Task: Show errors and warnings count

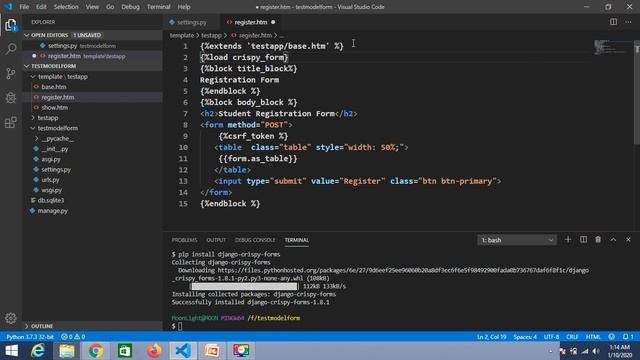Action: (x=73, y=337)
